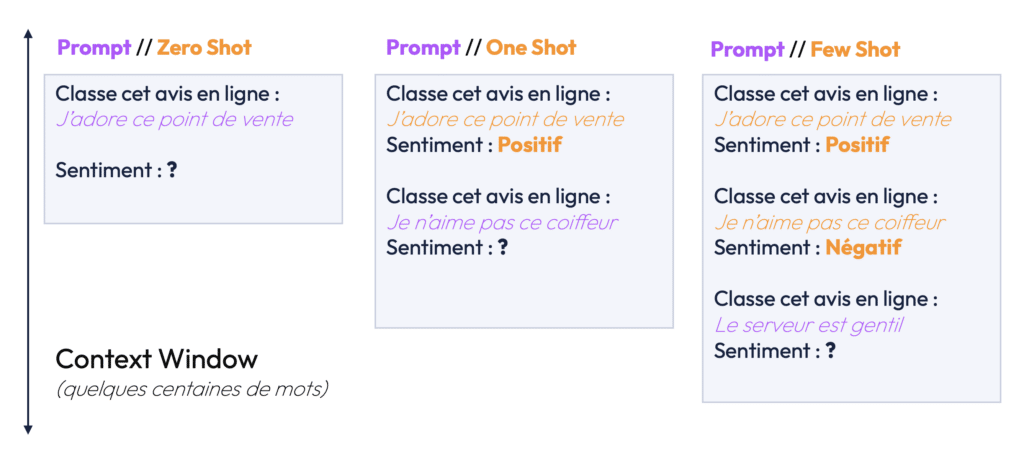
Task: Click purple 'J'adore ce point de vente' in Zero Shot
Action: coord(174,119)
